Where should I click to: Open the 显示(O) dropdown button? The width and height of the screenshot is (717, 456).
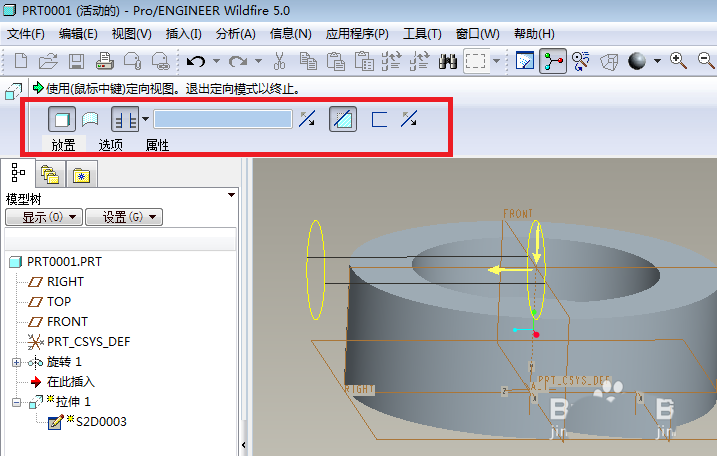tap(44, 217)
